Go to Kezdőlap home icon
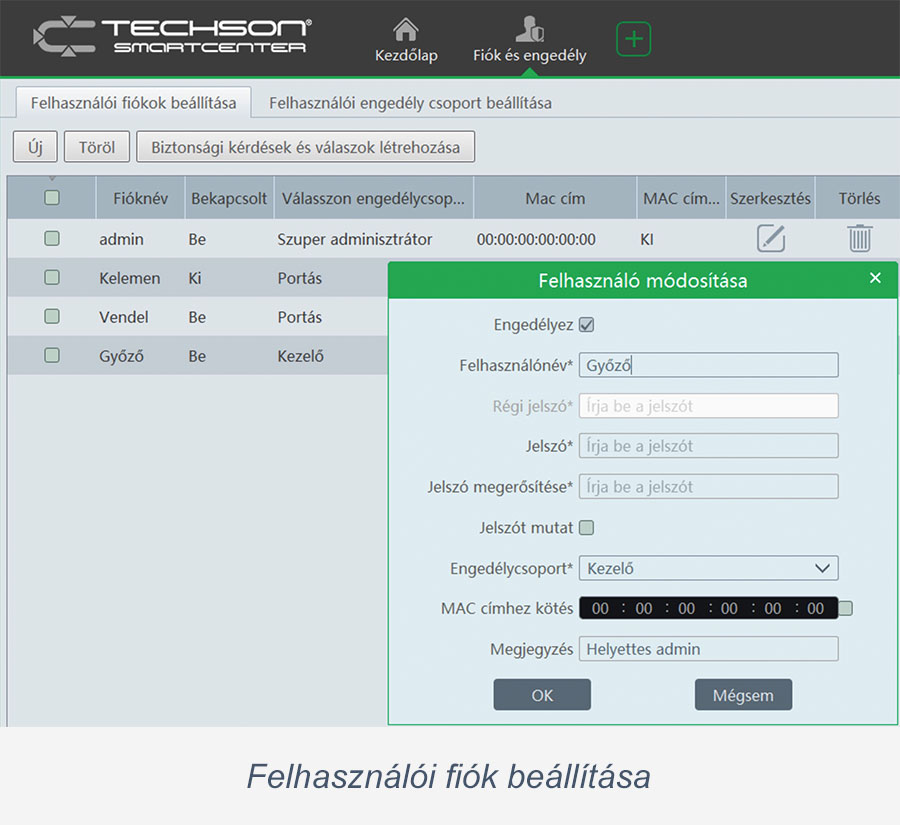The height and width of the screenshot is (825, 900). tap(406, 30)
